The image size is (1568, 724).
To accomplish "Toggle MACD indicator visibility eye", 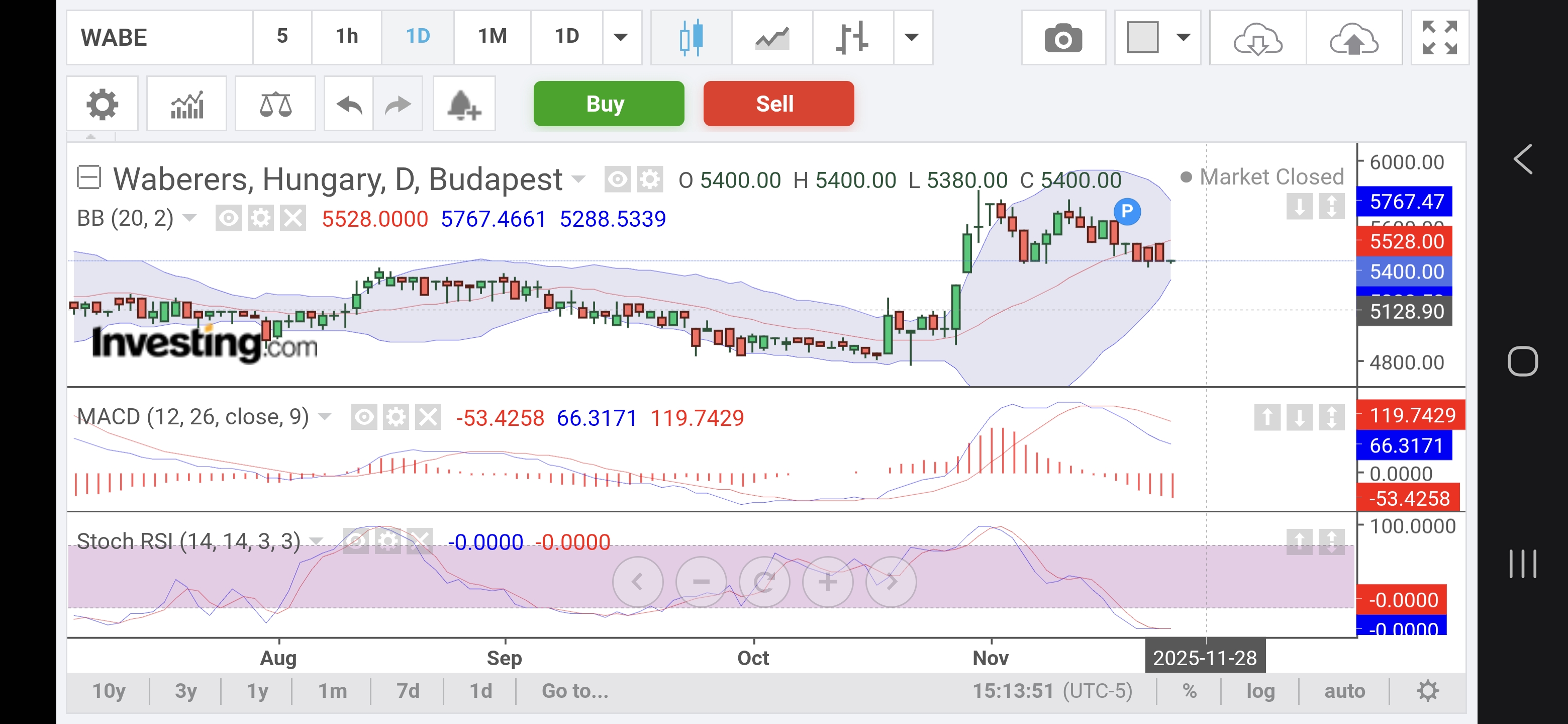I will 363,417.
